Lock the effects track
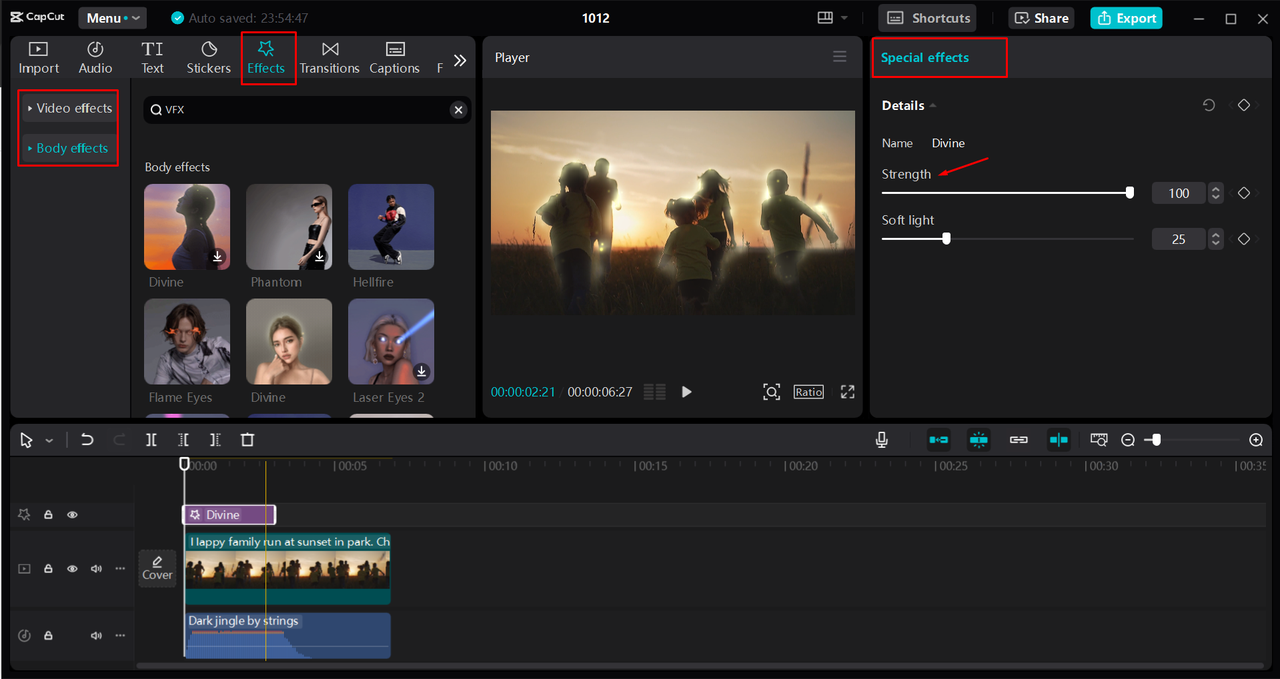This screenshot has height=679, width=1280. point(47,515)
